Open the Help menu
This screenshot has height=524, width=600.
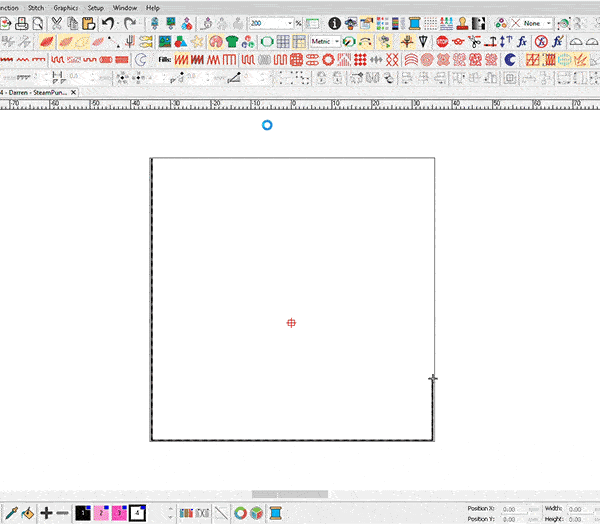(153, 8)
